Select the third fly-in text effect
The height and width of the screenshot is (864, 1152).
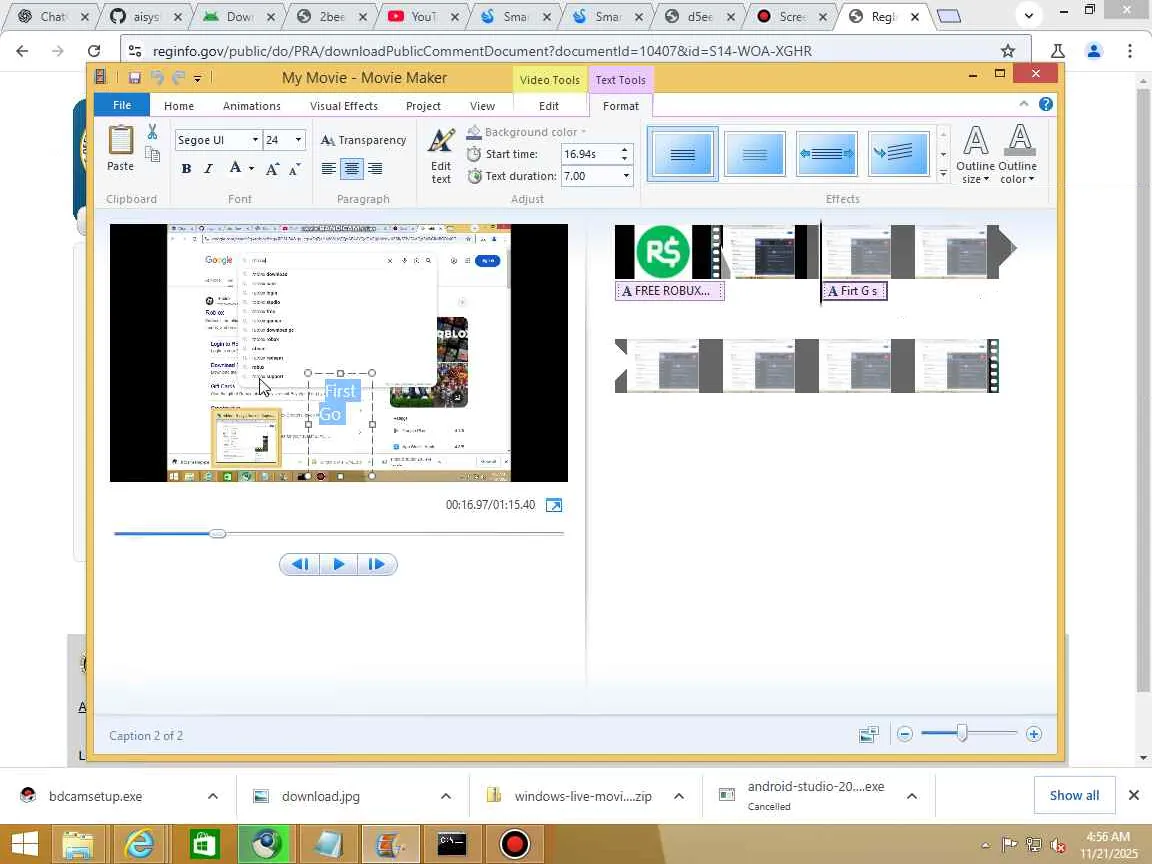click(x=827, y=154)
